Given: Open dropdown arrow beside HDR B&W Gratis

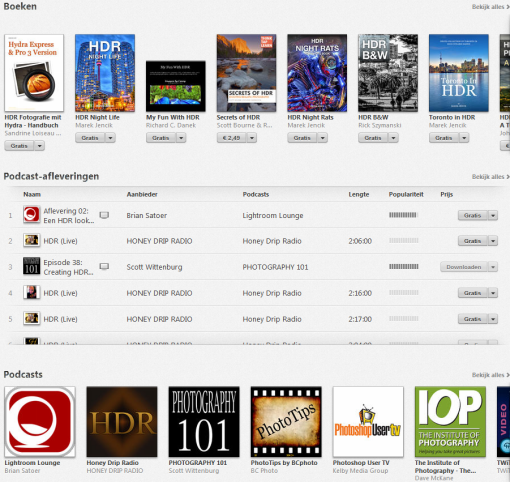Looking at the screenshot, I should pyautogui.click(x=393, y=138).
